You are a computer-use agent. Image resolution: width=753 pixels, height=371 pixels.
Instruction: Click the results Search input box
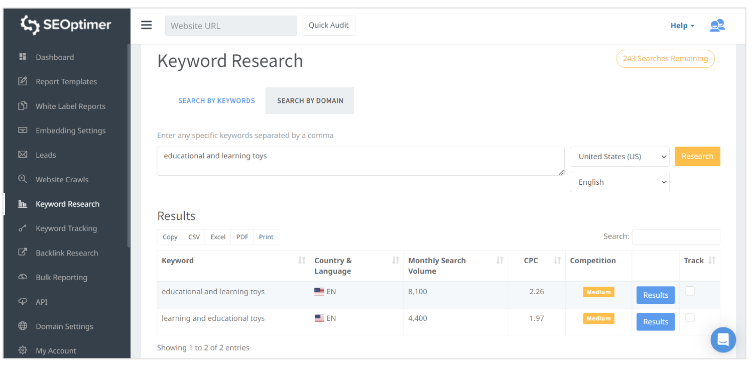click(x=676, y=237)
